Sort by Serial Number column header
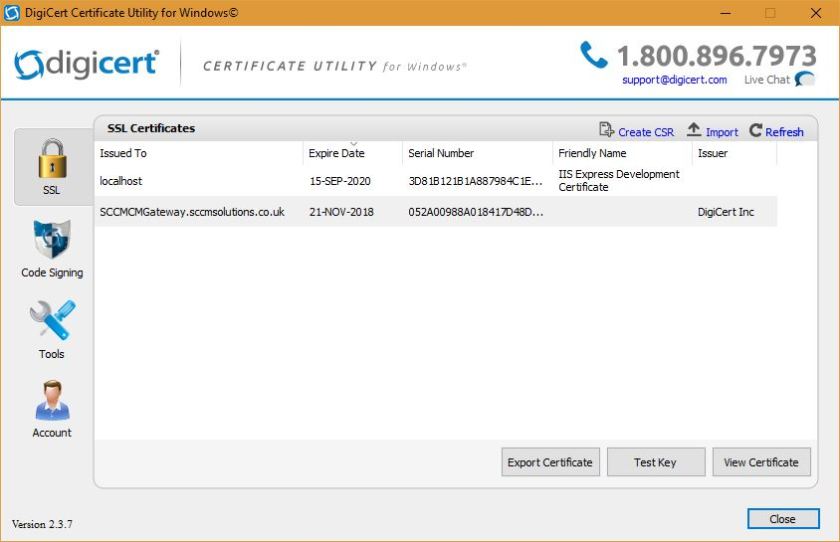Image resolution: width=840 pixels, height=542 pixels. coord(441,154)
